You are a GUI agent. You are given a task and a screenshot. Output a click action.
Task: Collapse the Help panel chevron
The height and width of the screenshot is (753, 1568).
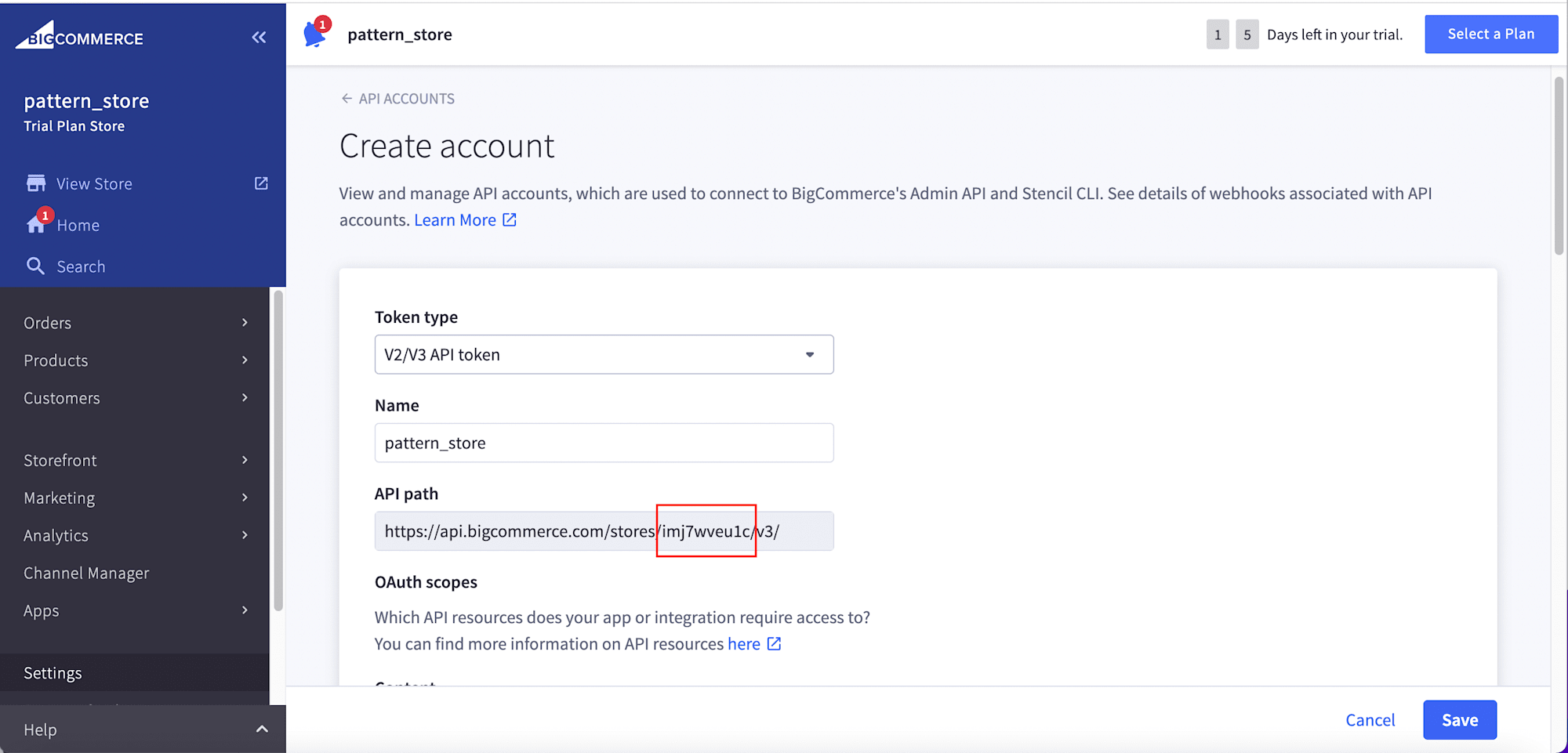click(x=262, y=729)
